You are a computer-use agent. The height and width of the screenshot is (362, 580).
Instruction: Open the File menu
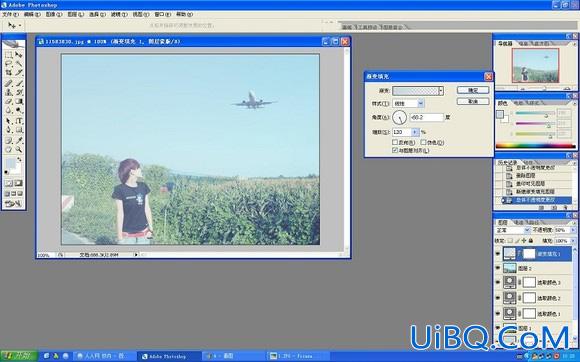point(10,14)
